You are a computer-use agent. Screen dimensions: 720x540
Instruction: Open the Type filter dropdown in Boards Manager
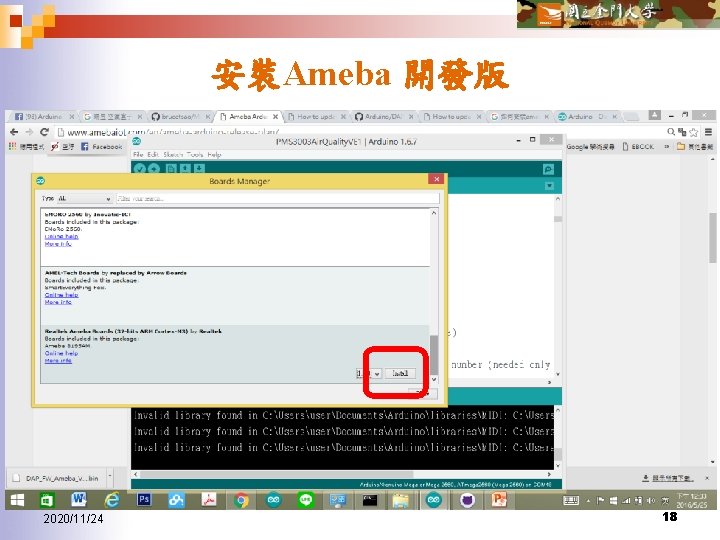click(x=84, y=198)
